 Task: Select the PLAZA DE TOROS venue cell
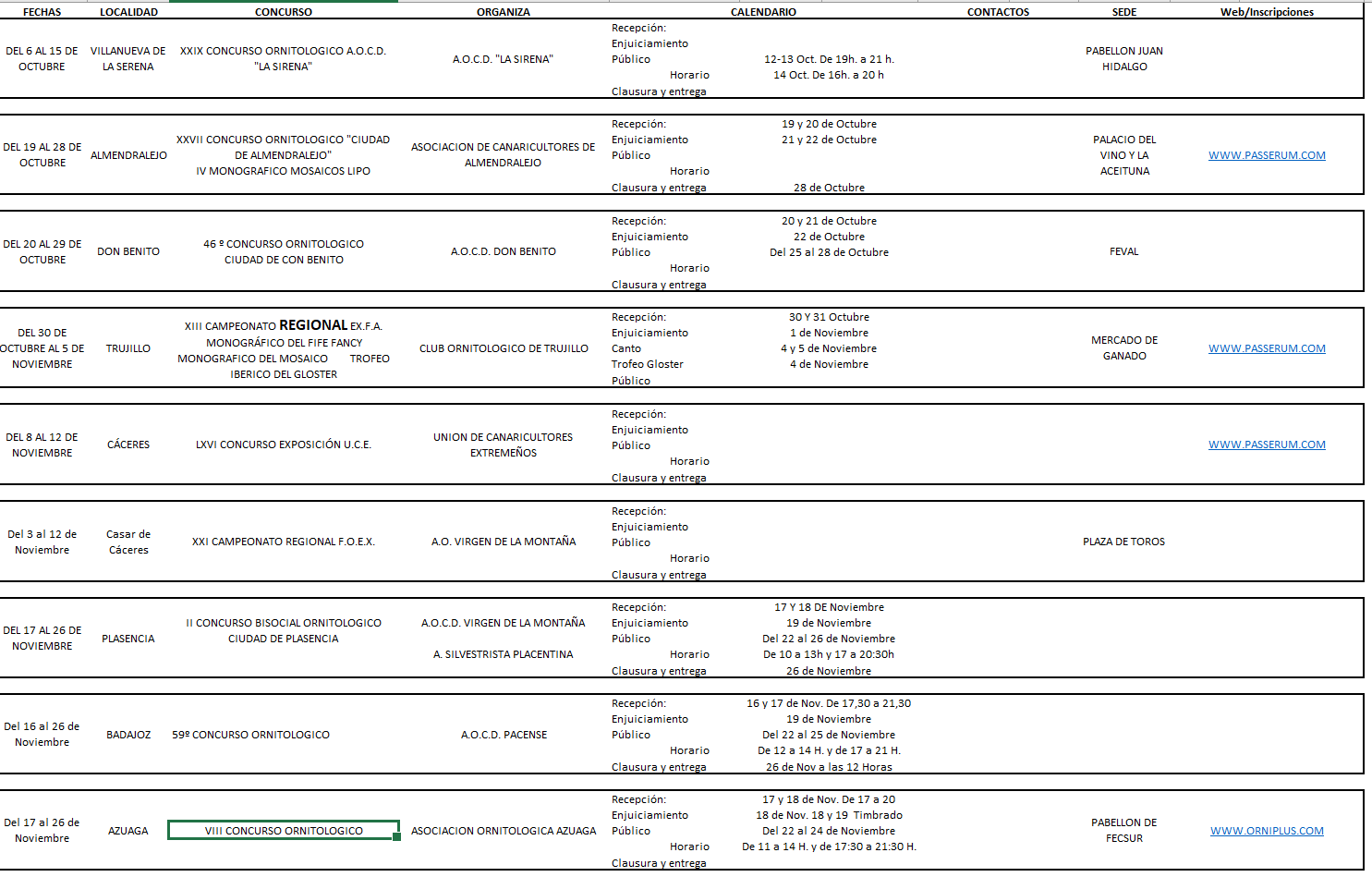(x=1123, y=542)
